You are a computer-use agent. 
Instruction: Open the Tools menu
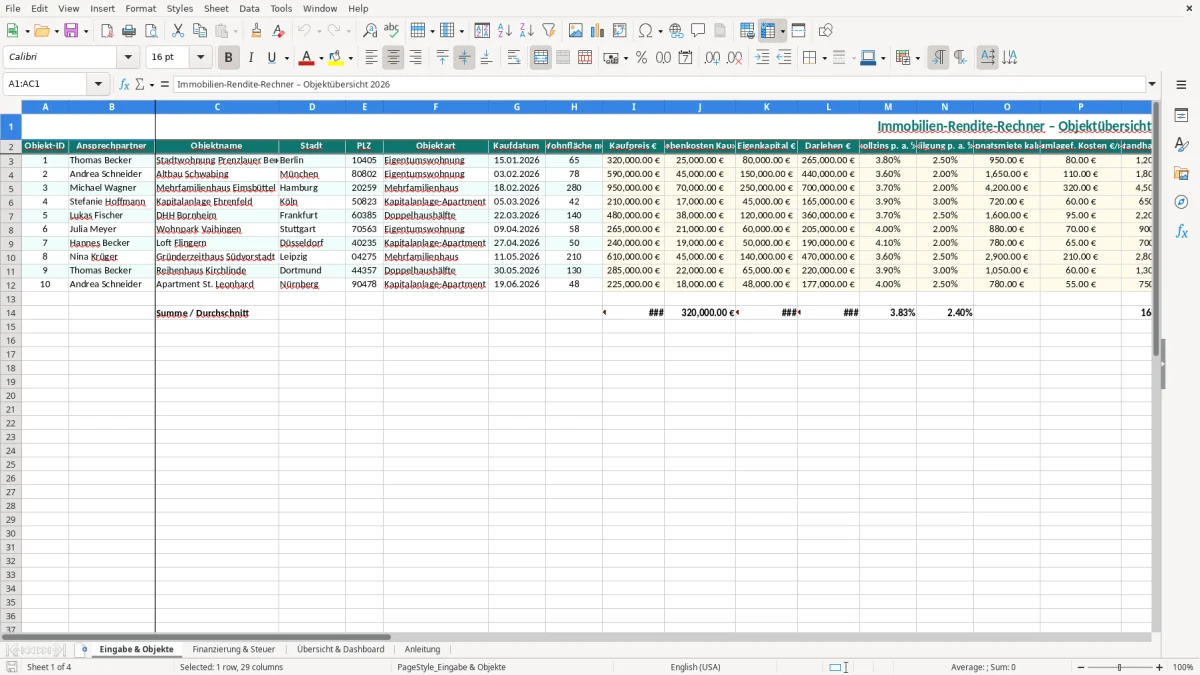(x=281, y=8)
